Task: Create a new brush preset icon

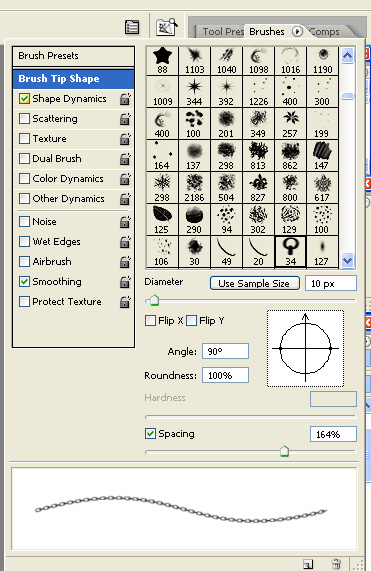Action: pyautogui.click(x=308, y=564)
